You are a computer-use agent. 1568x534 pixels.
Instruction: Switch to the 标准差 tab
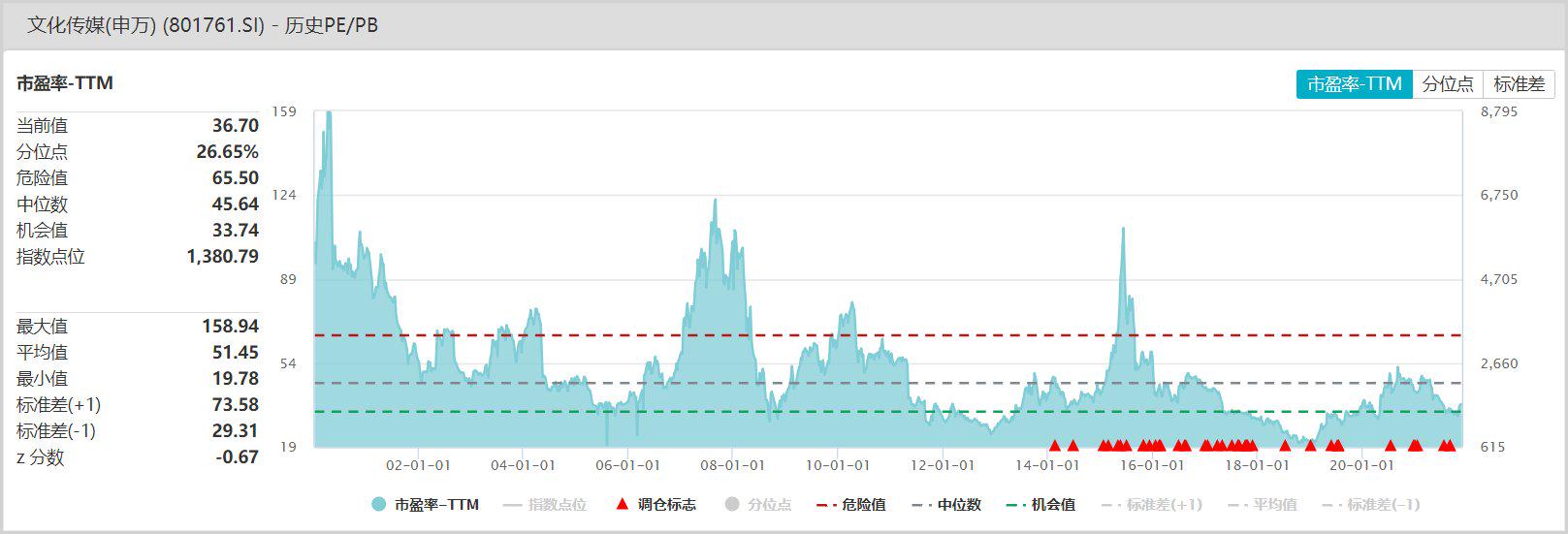pyautogui.click(x=1519, y=84)
